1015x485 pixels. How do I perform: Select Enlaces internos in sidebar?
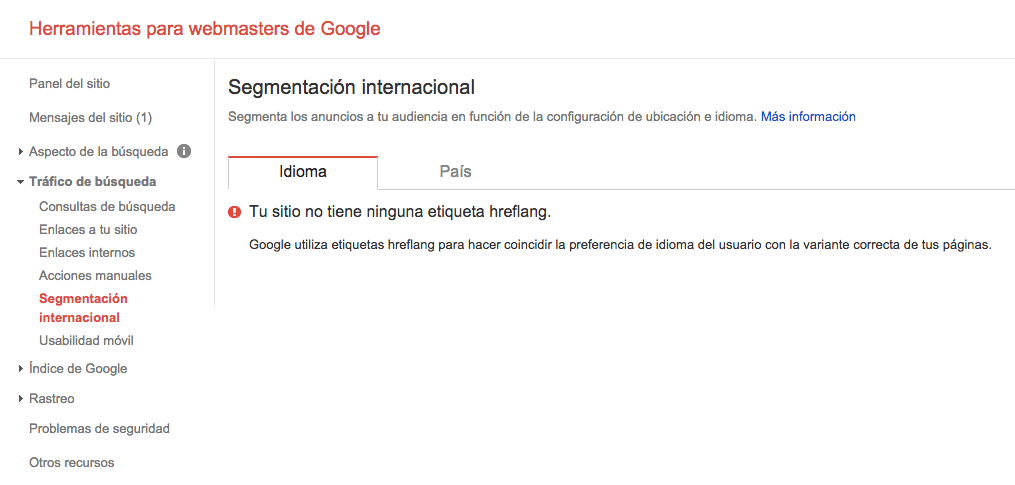coord(87,253)
